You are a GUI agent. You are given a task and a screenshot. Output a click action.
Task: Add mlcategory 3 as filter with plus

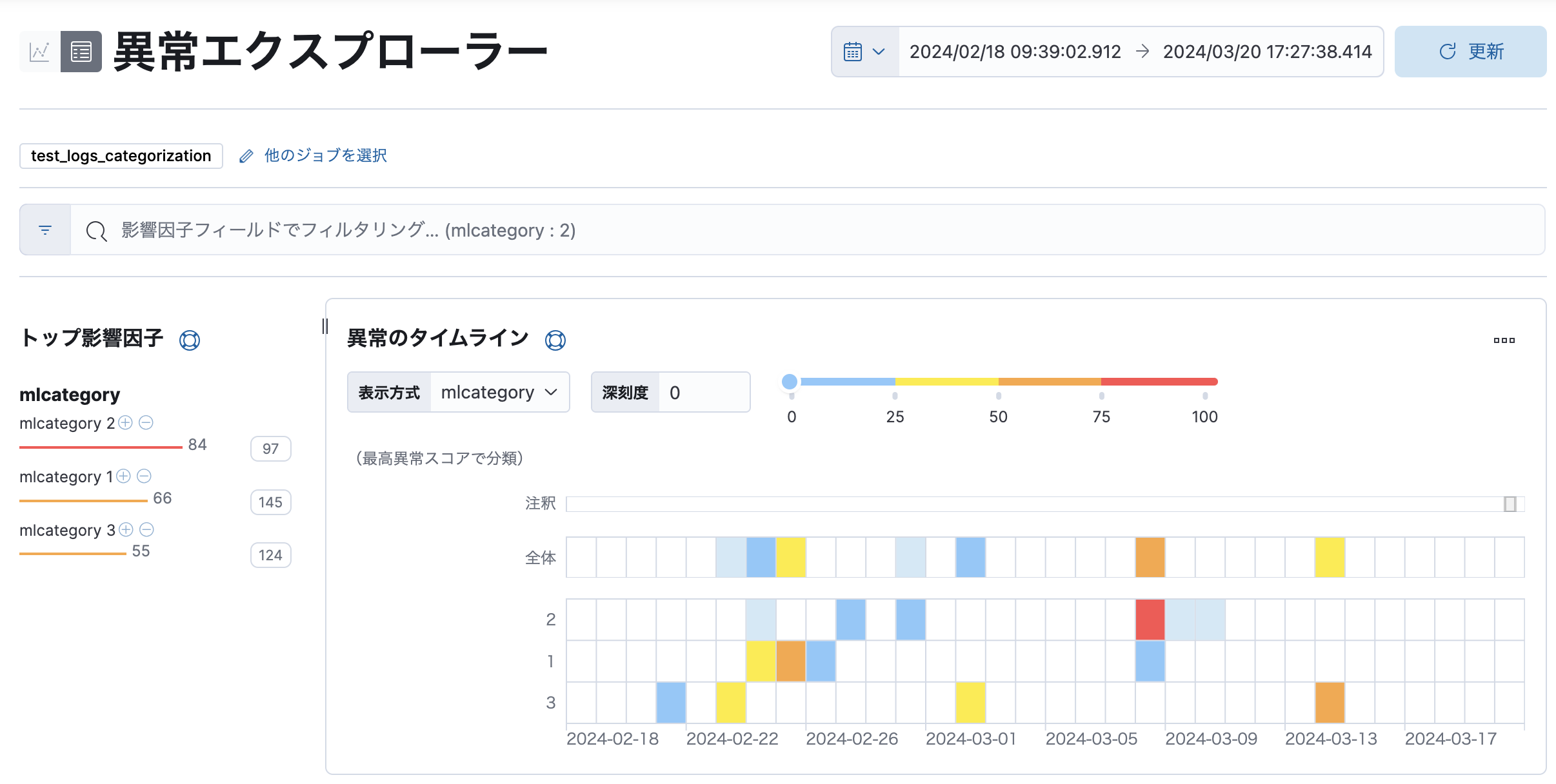(126, 530)
